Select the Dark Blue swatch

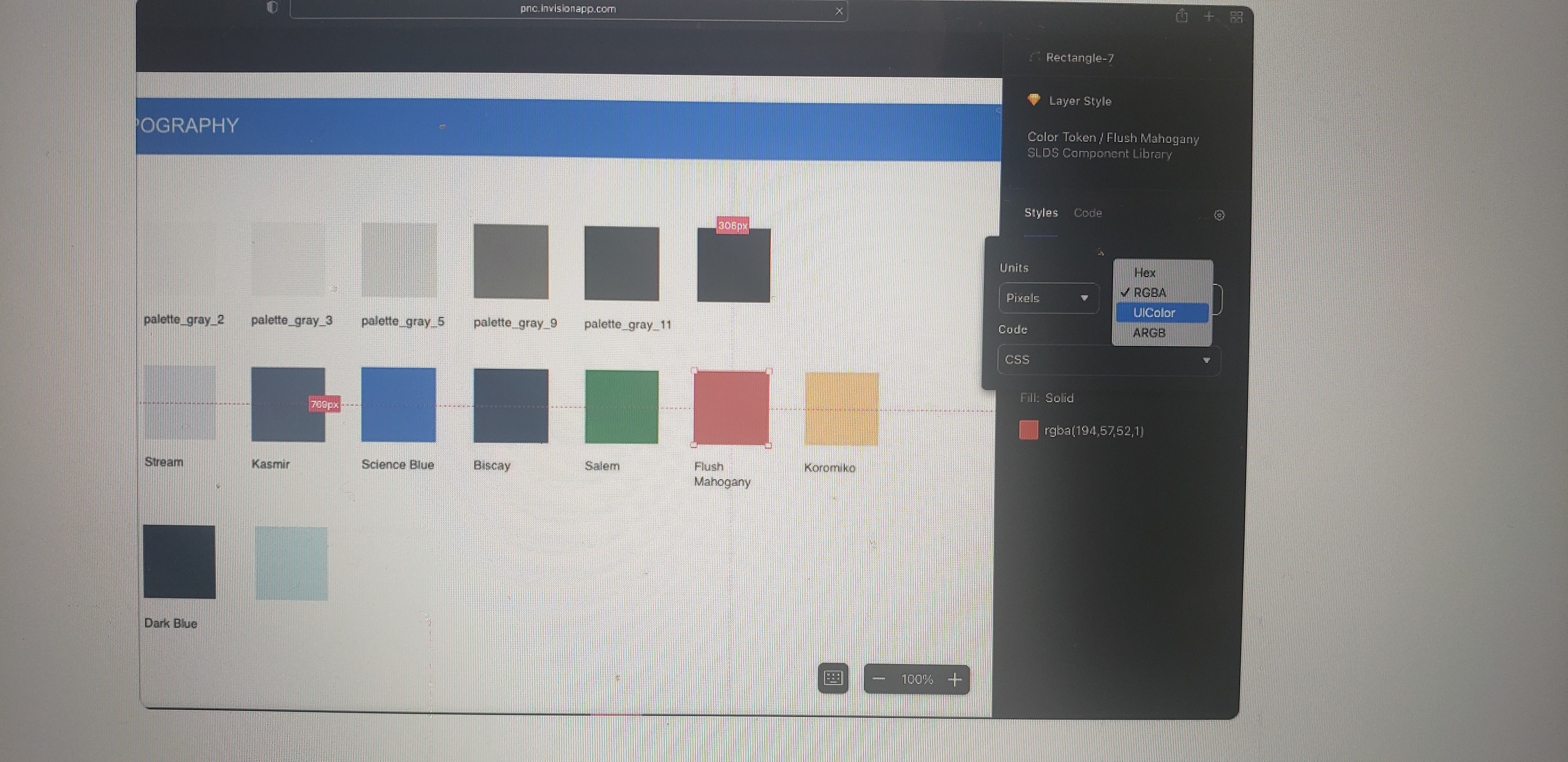179,562
